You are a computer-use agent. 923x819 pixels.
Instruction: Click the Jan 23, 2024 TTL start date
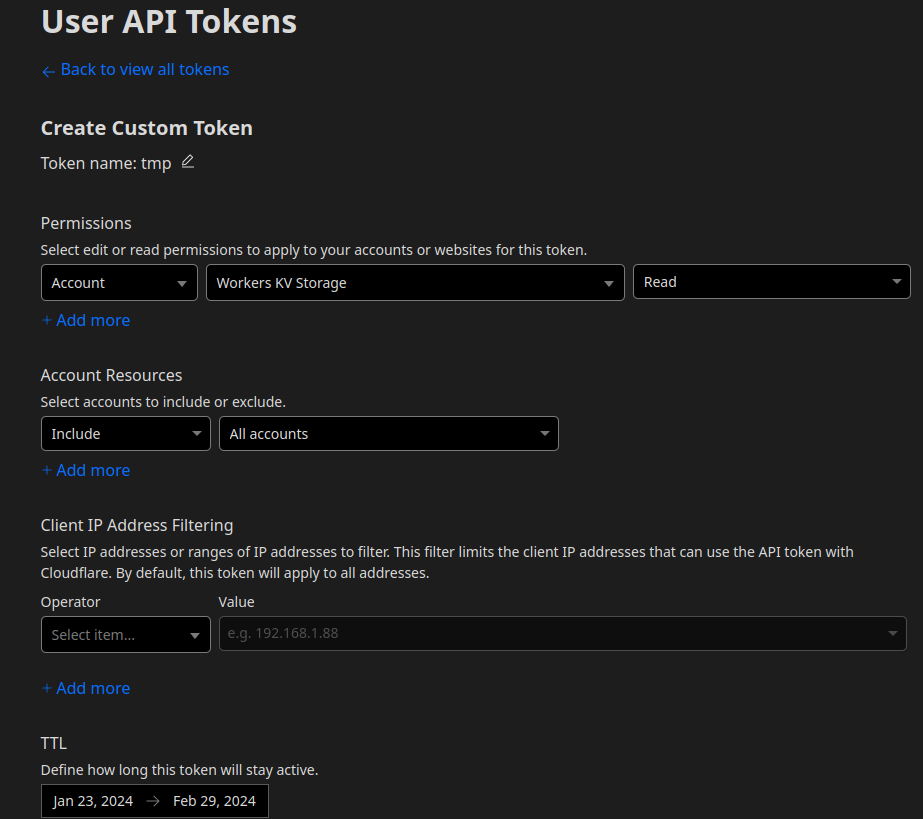click(93, 801)
